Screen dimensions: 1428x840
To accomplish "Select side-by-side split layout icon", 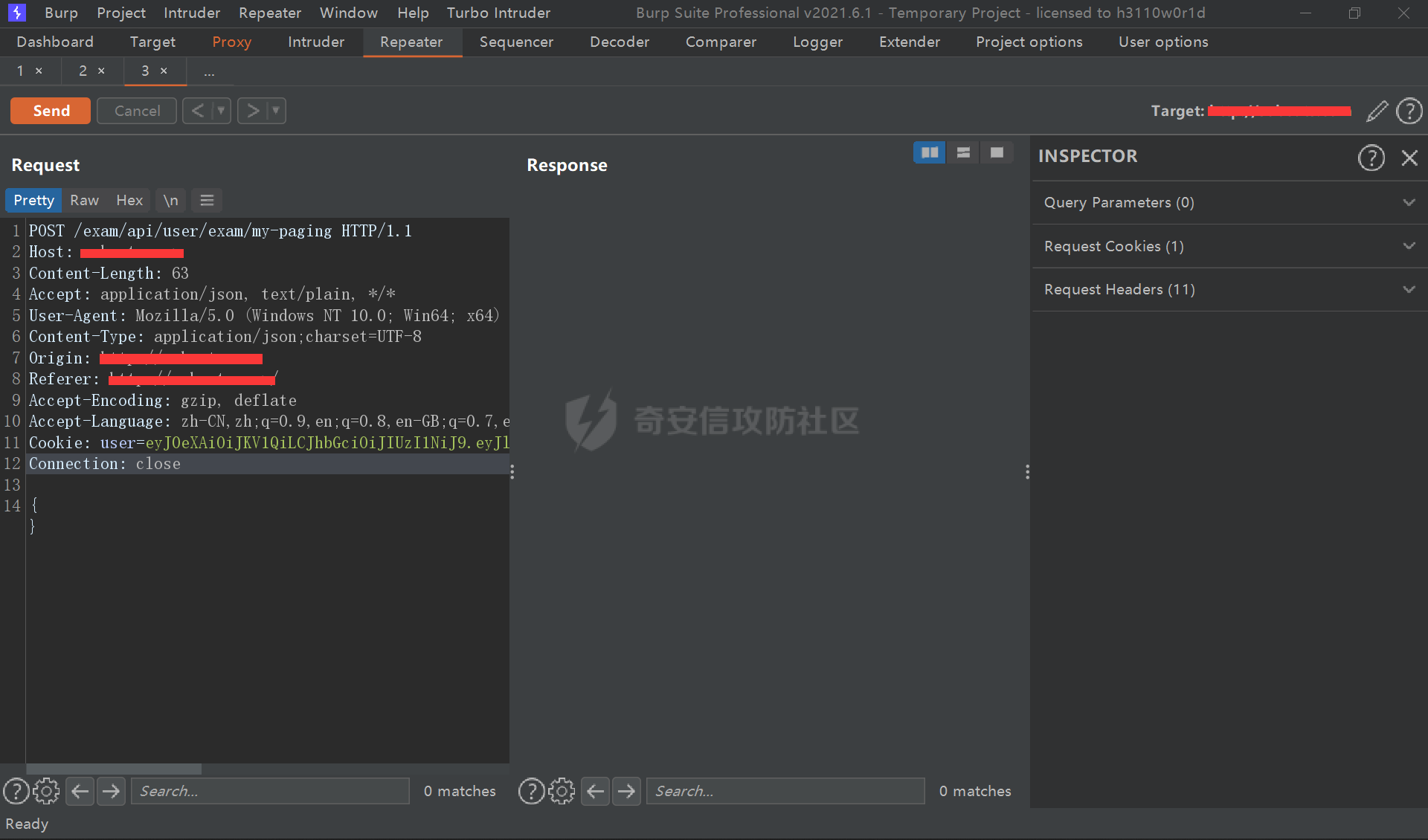I will pyautogui.click(x=929, y=152).
